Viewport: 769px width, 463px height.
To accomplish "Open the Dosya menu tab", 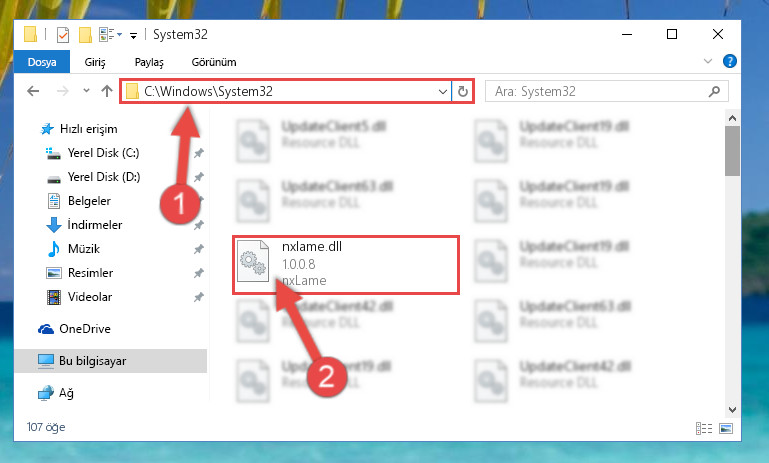I will [x=42, y=62].
